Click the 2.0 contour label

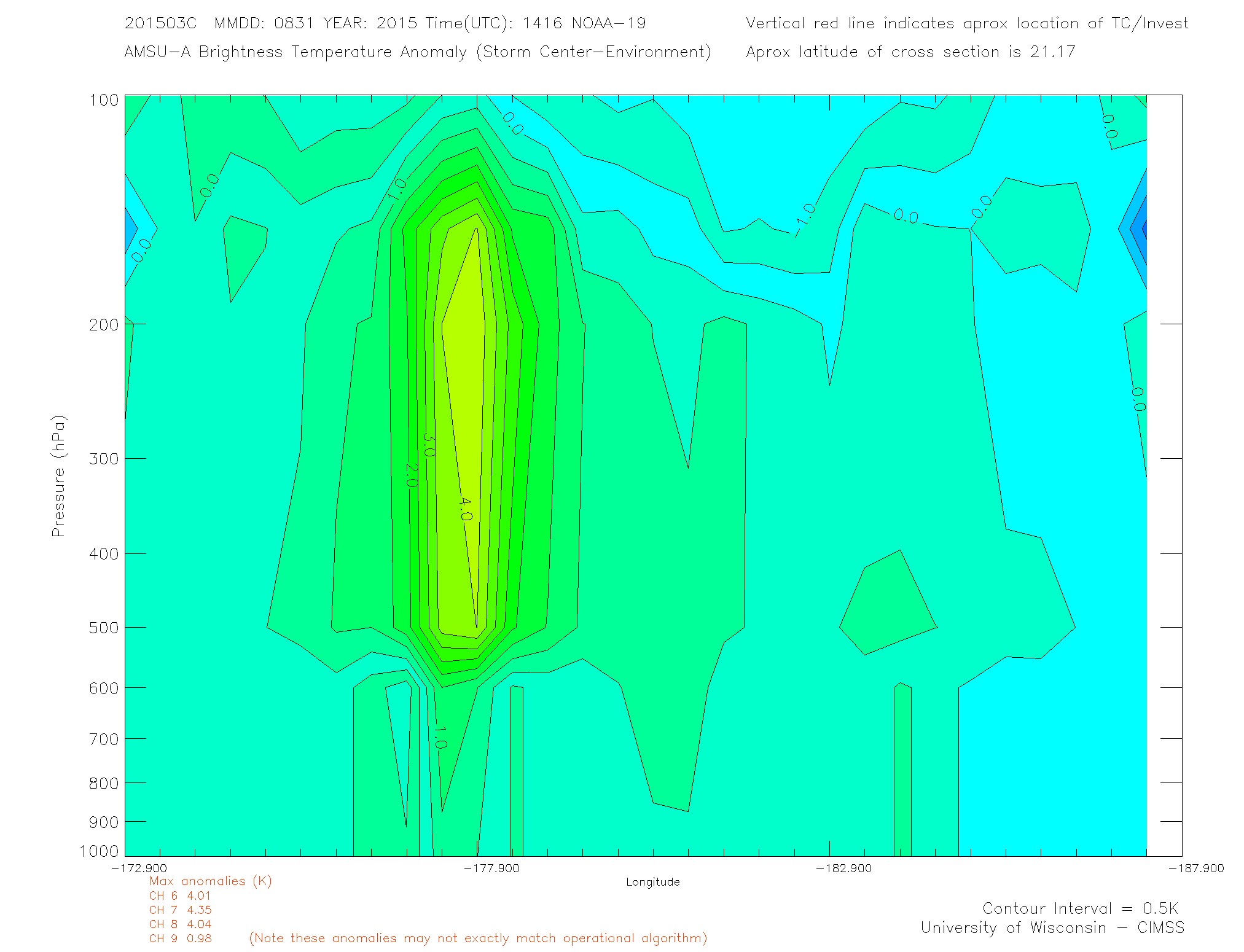point(412,475)
